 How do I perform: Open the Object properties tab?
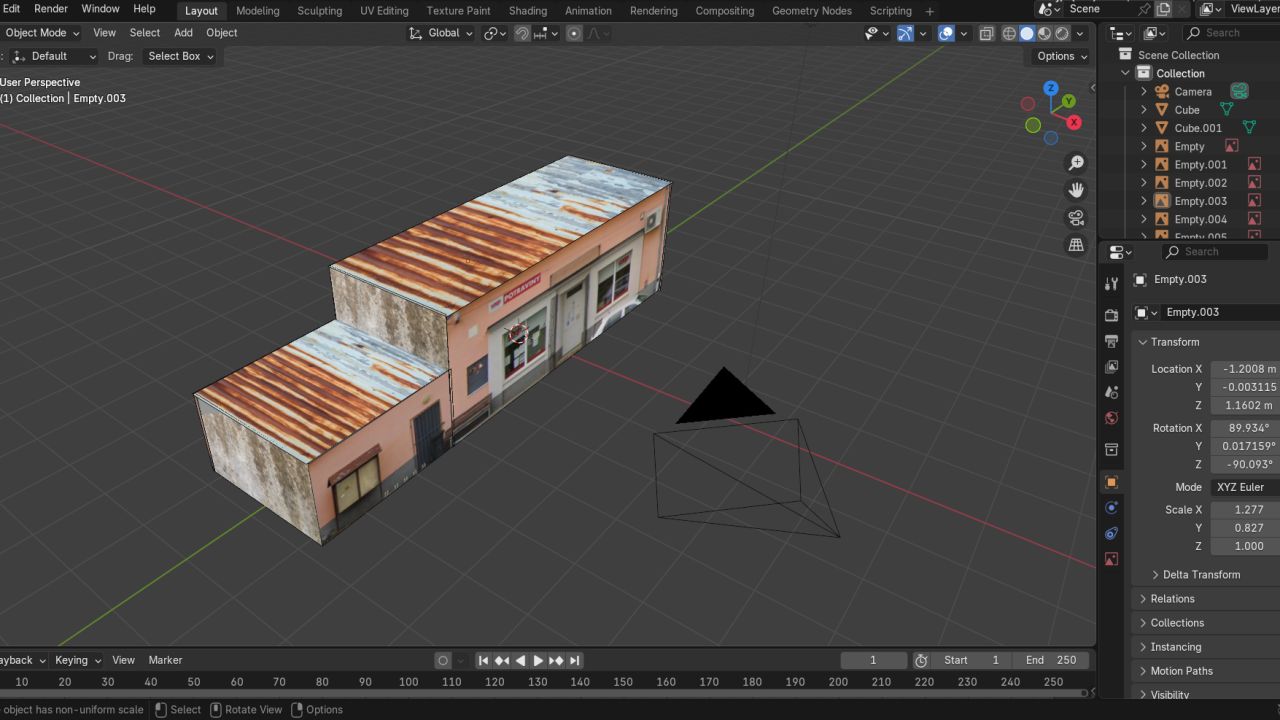[1111, 482]
